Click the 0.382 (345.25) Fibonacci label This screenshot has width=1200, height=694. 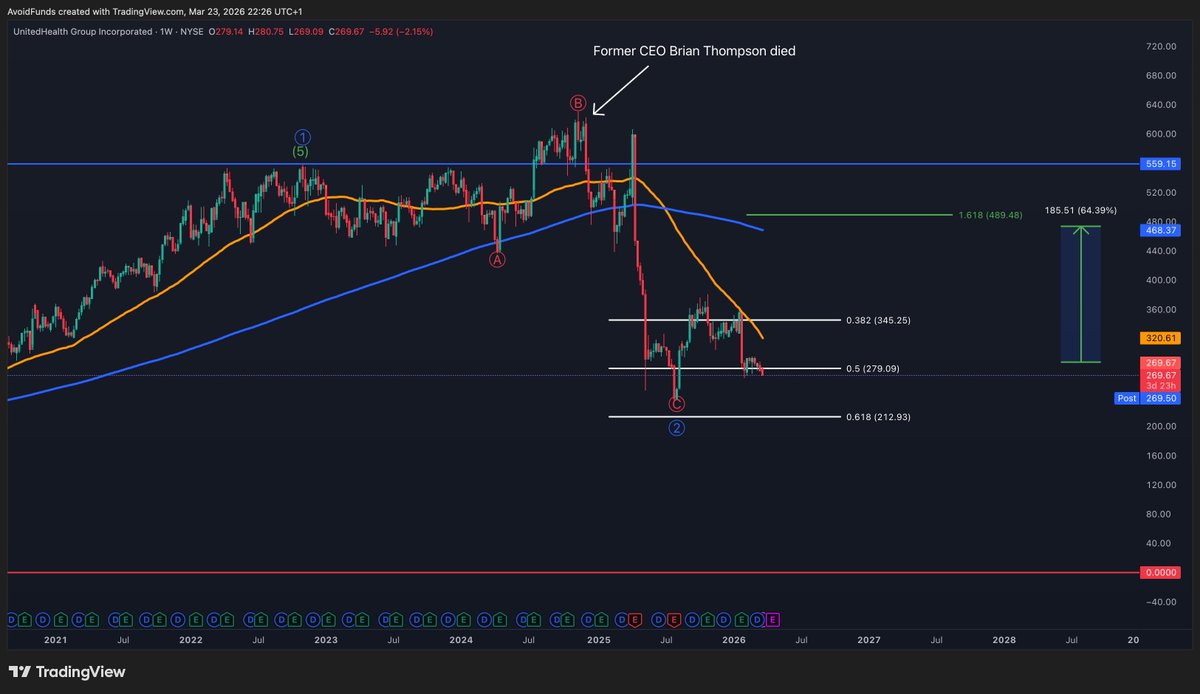(878, 320)
